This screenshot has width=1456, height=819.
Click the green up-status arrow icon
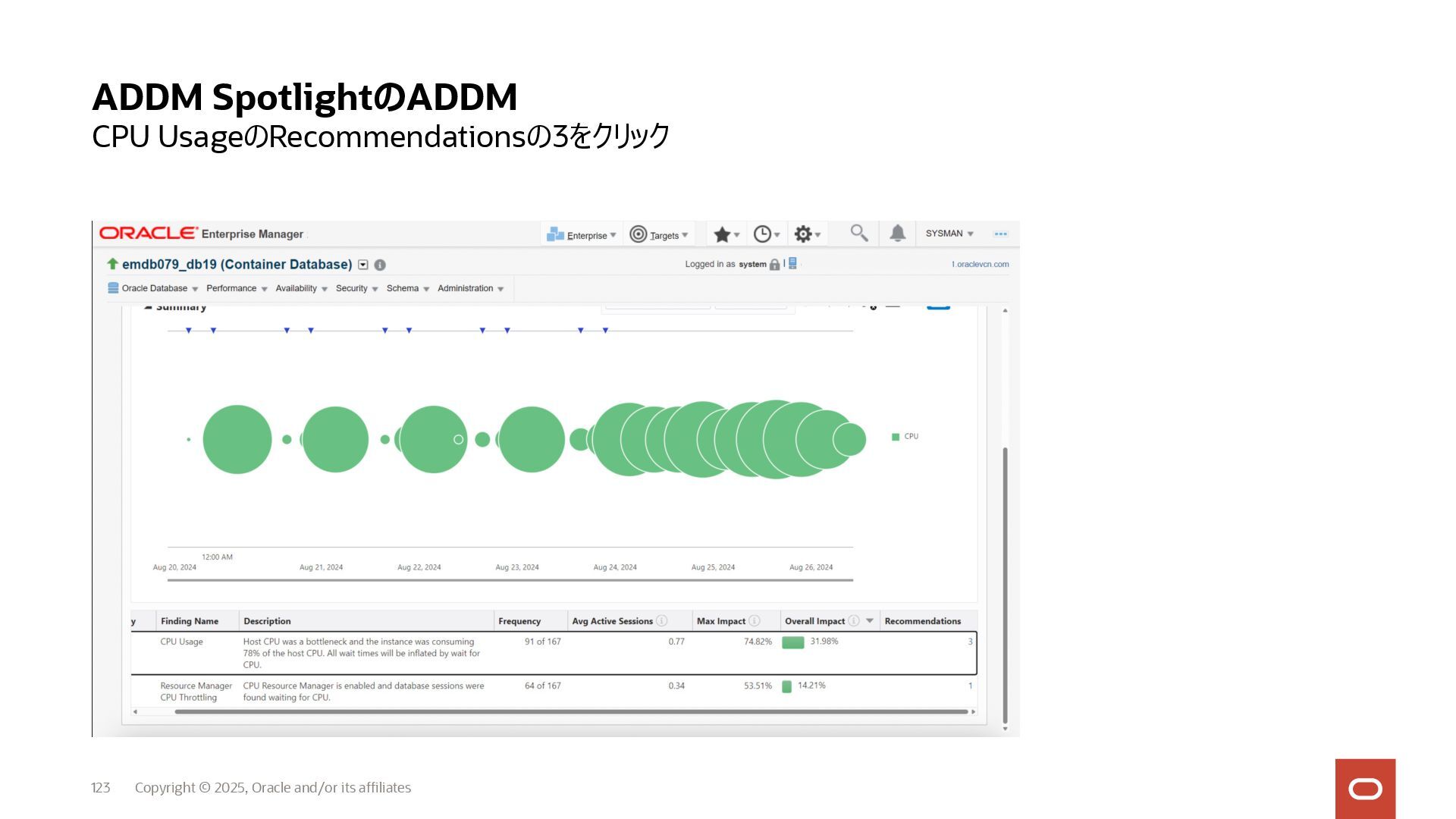(112, 263)
